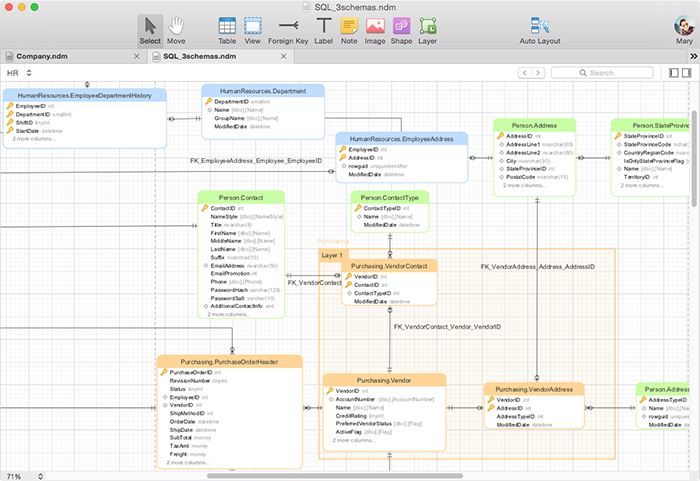Select the Purchasing.VendorAddress table header
Screen dimensions: 700x481
click(534, 389)
